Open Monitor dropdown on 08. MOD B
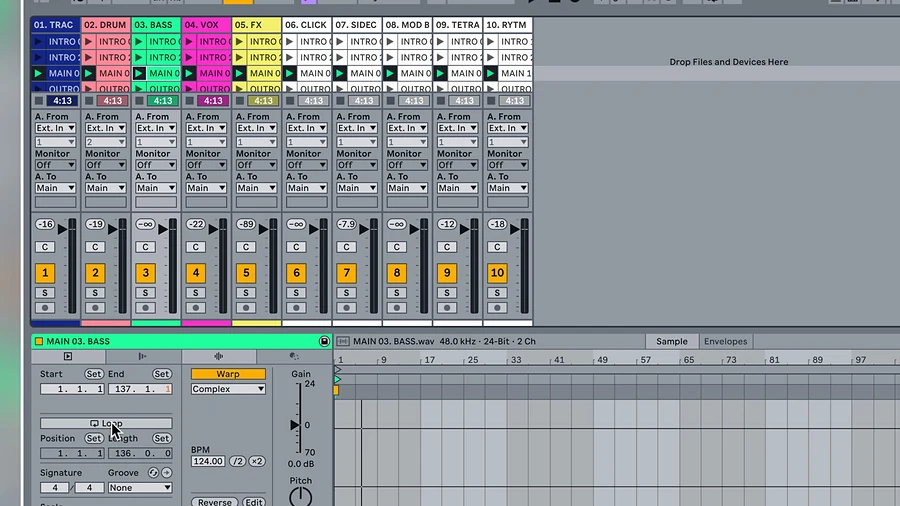 (407, 165)
